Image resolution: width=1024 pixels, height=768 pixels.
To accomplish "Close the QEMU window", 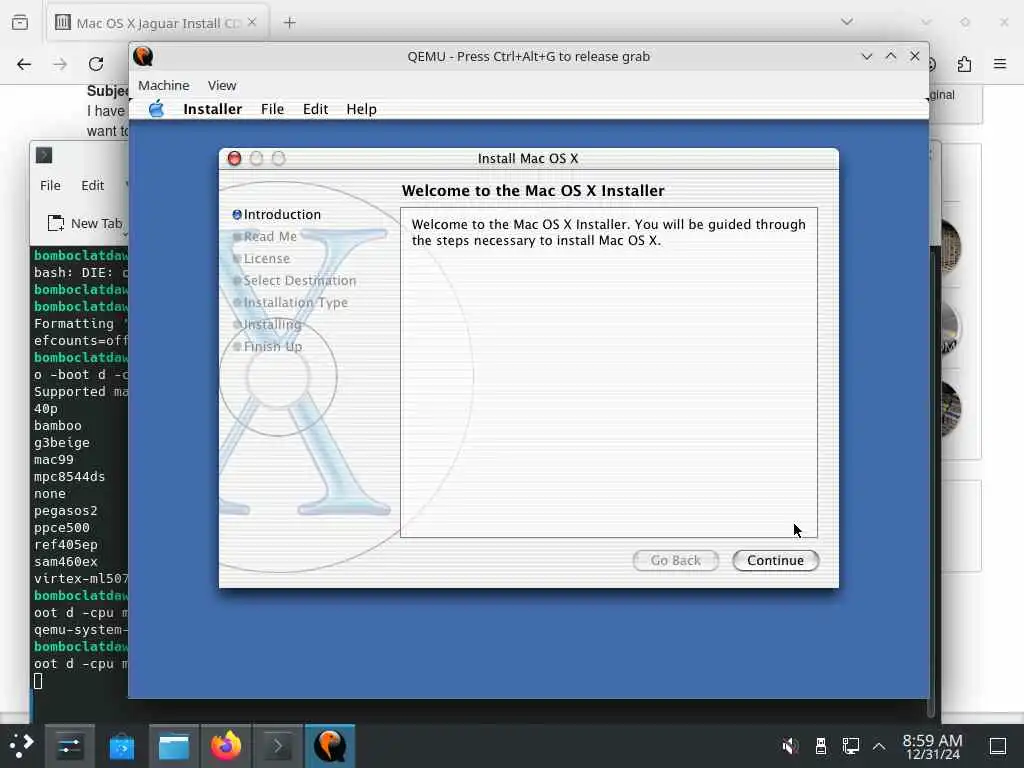I will pos(915,56).
